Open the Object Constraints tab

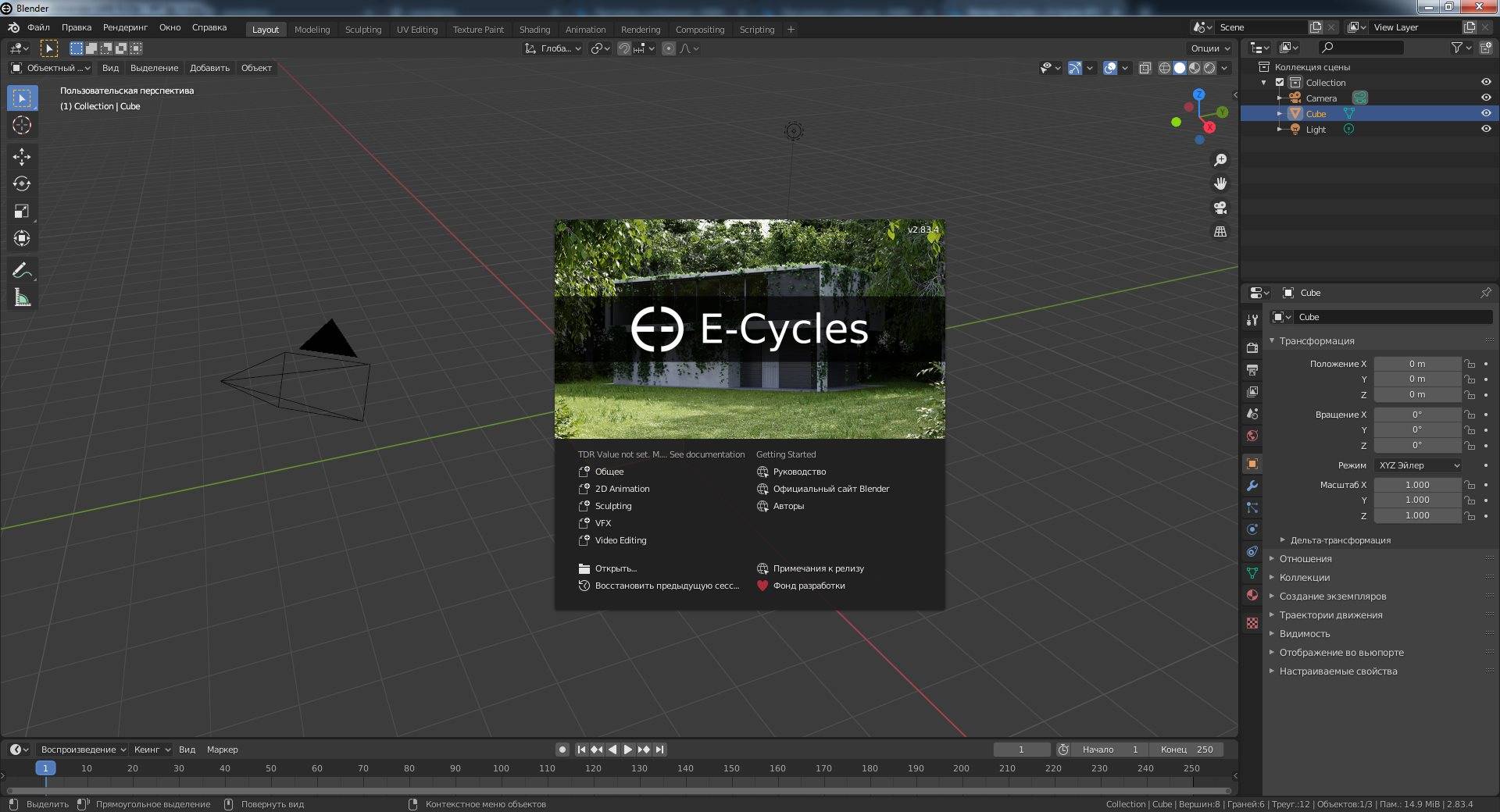tap(1252, 551)
